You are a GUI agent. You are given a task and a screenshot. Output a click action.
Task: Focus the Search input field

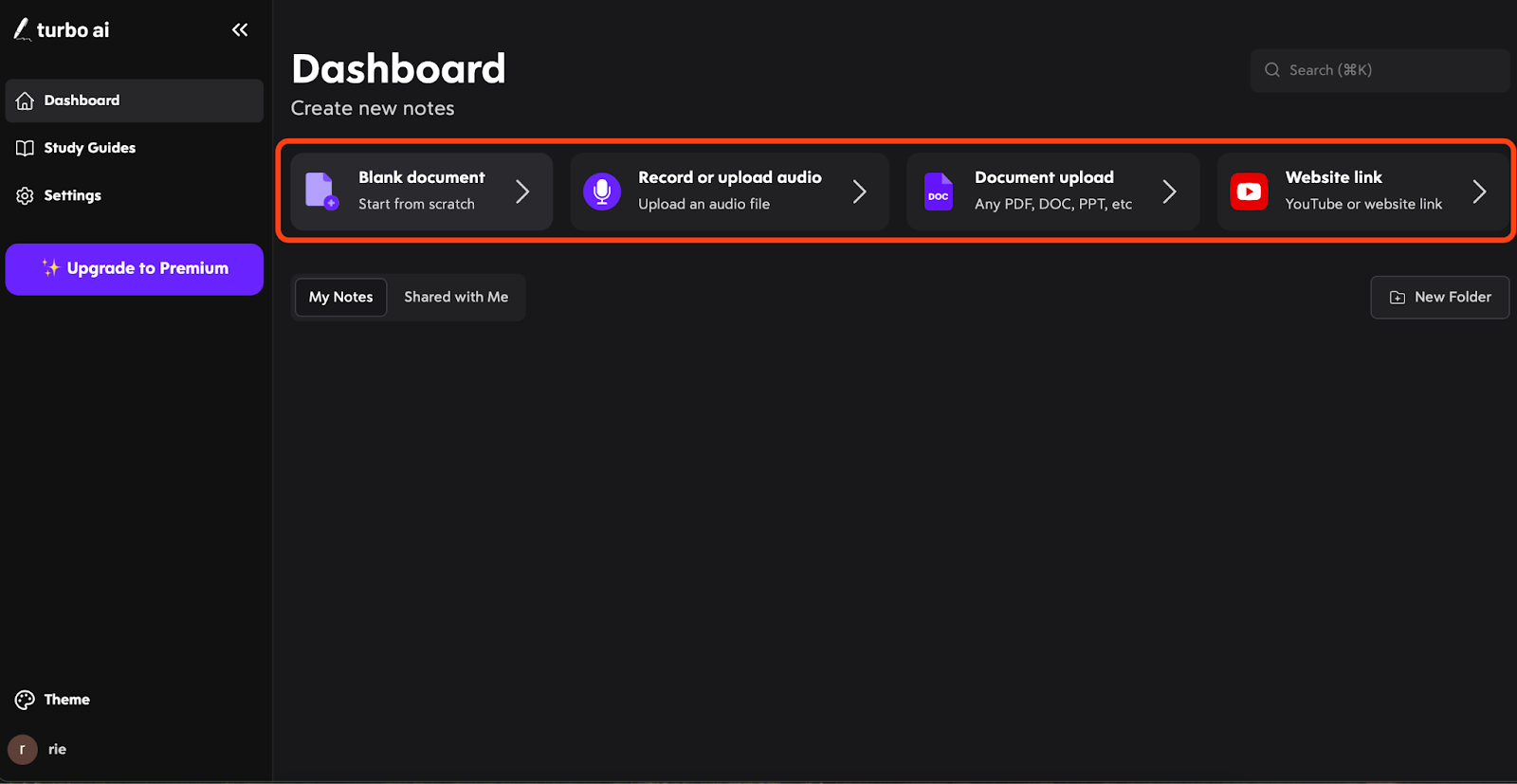click(1380, 70)
